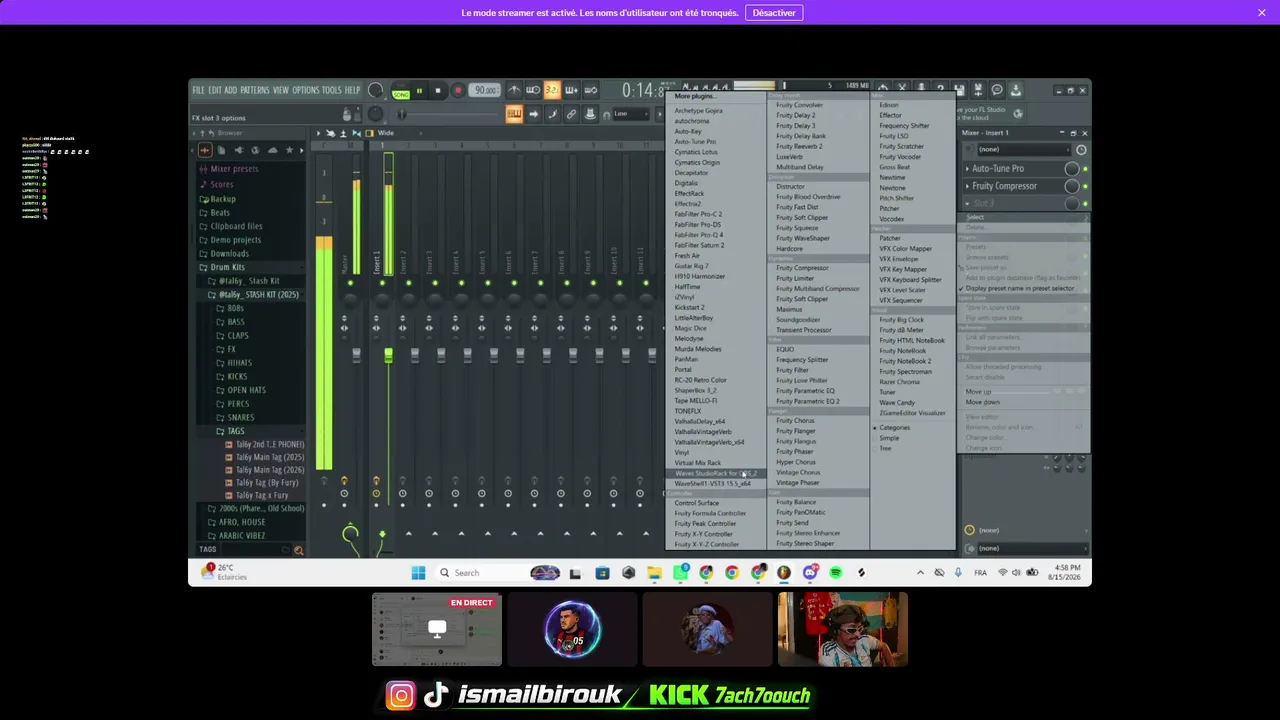This screenshot has height=720, width=1280.
Task: Choose Fruity Limiter from plugin list
Action: tap(795, 278)
